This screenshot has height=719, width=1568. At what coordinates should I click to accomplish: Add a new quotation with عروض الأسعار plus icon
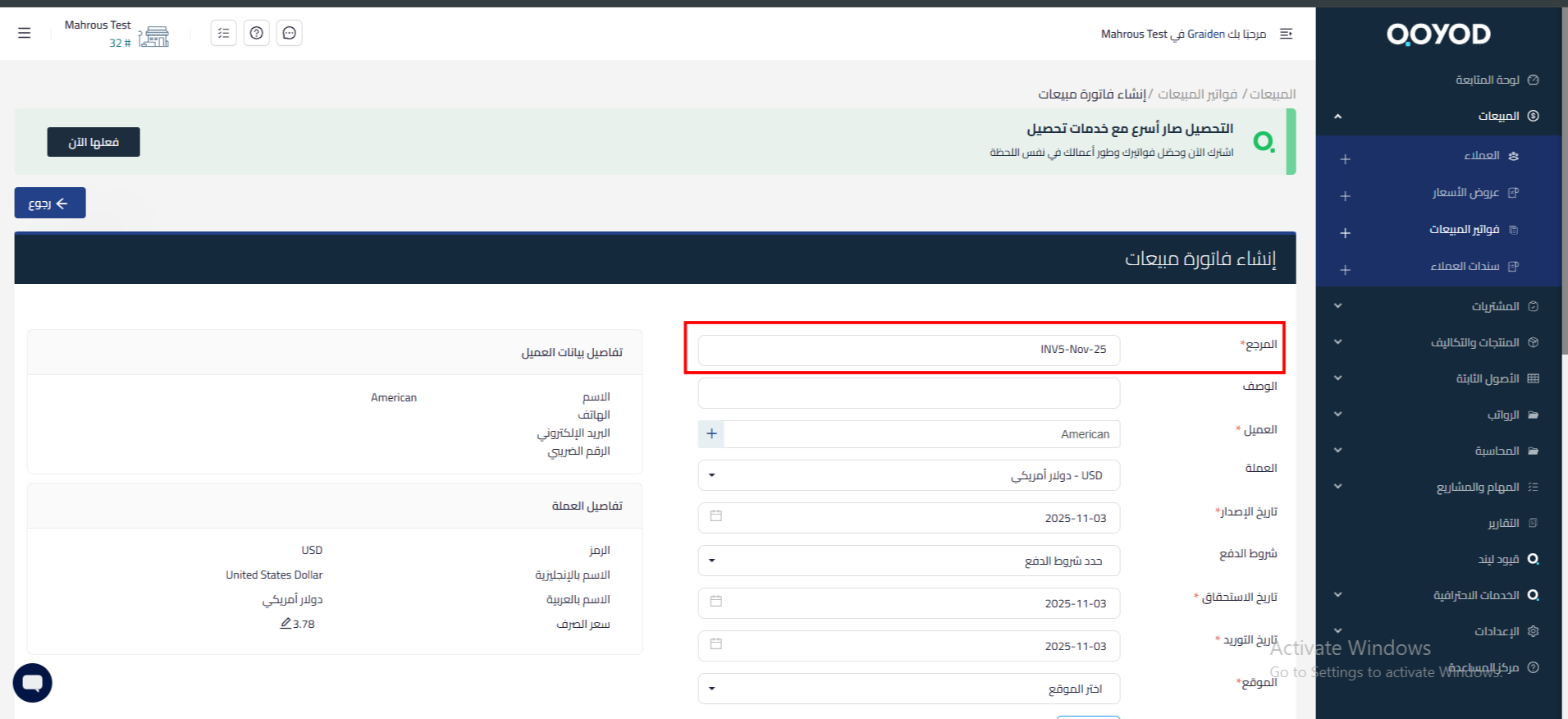pyautogui.click(x=1345, y=196)
